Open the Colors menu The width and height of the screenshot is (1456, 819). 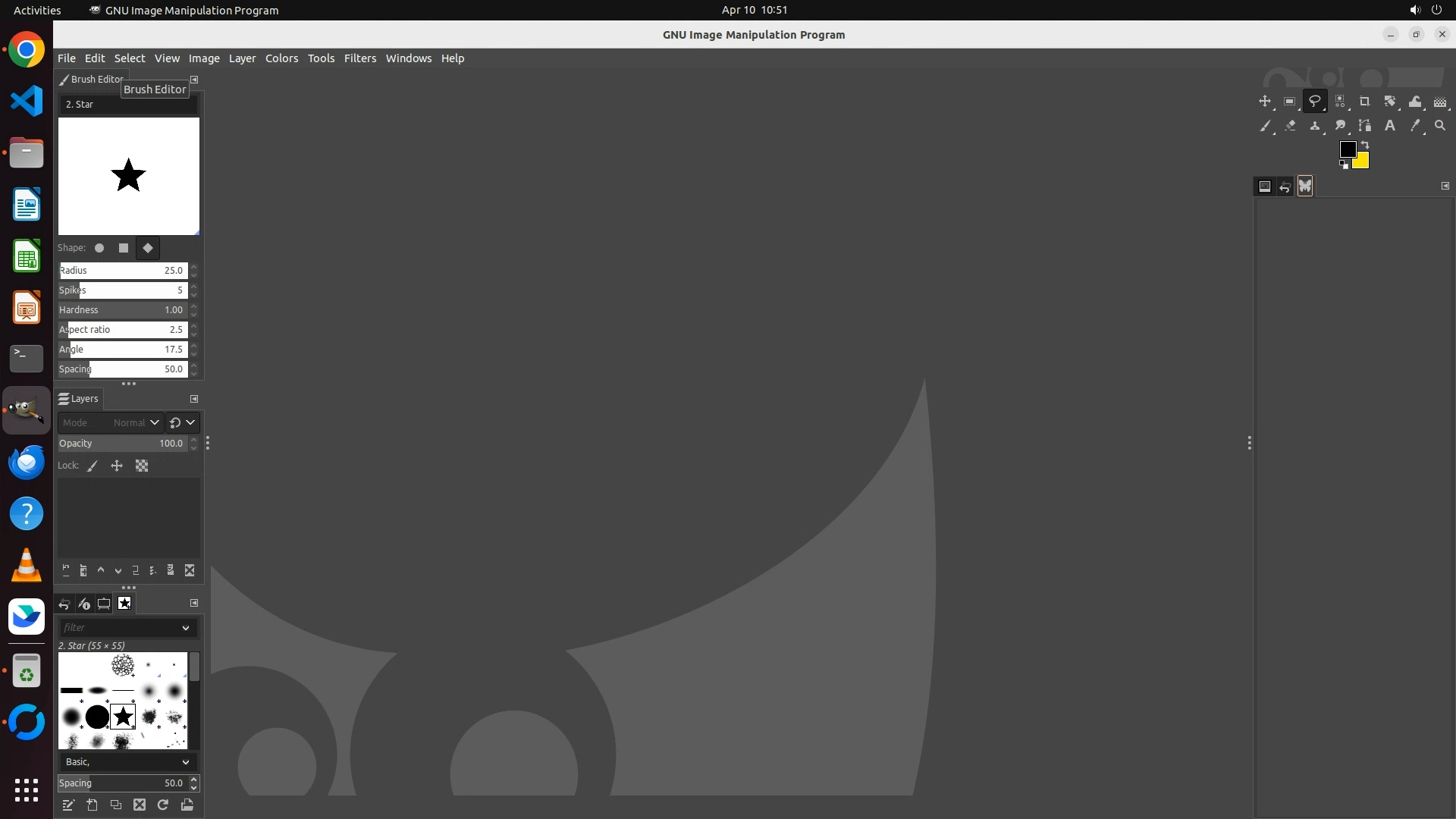pos(281,58)
